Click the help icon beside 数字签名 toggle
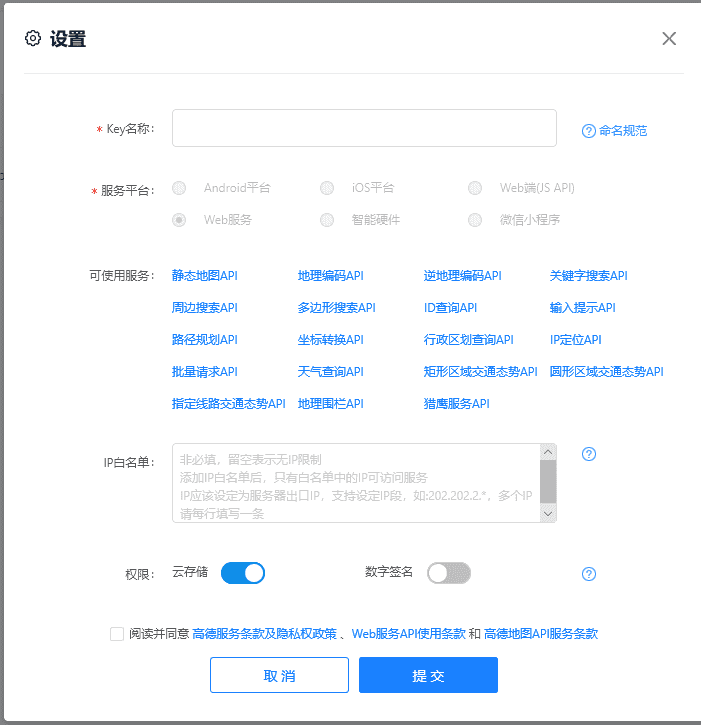Screen dimensions: 701x725 pos(589,574)
